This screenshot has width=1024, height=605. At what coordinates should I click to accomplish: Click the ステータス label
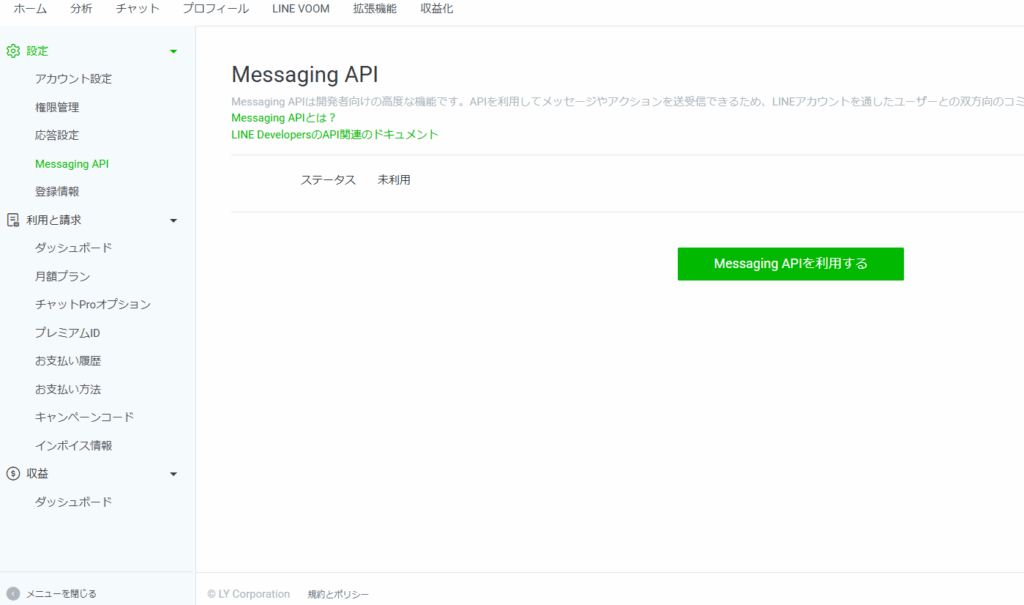tap(328, 180)
